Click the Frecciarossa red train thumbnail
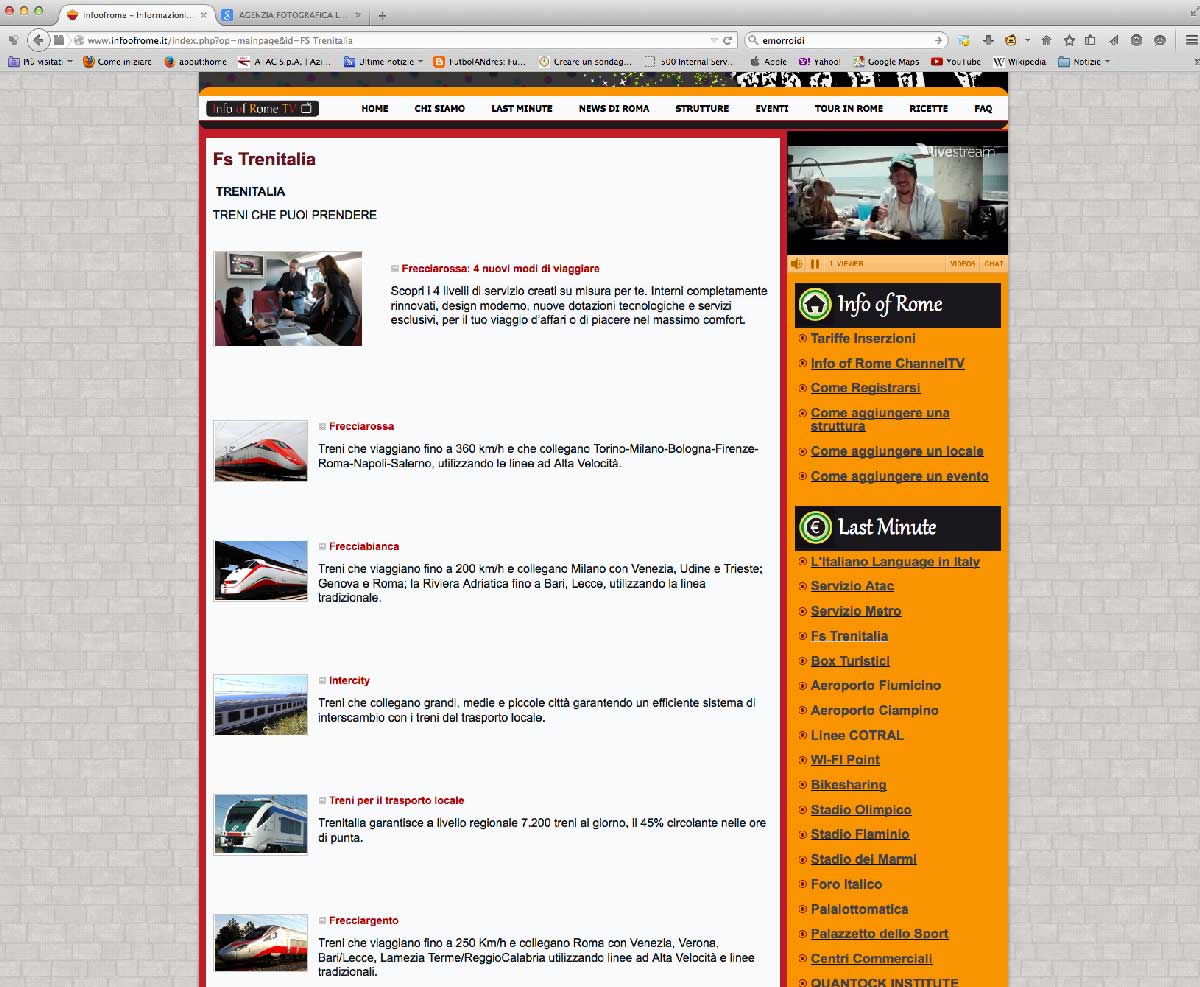Image resolution: width=1200 pixels, height=987 pixels. [261, 451]
